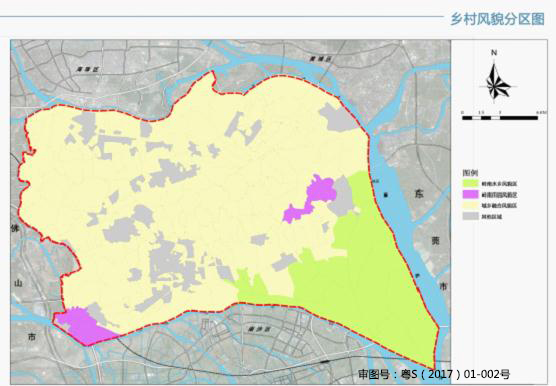Click the magenta legend swatch

coord(471,195)
